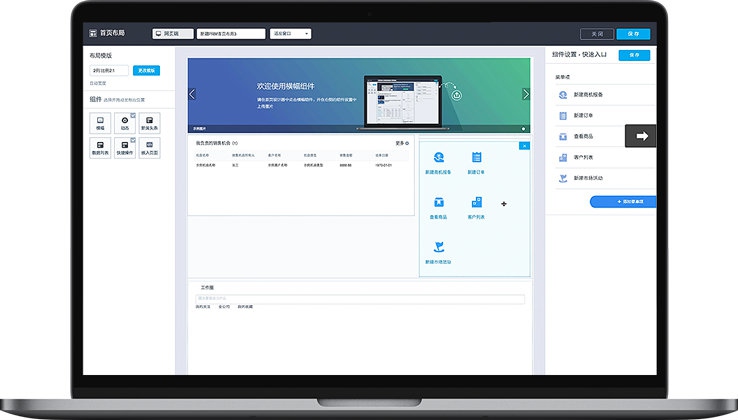Click the date cell in the sales table row

(x=384, y=165)
